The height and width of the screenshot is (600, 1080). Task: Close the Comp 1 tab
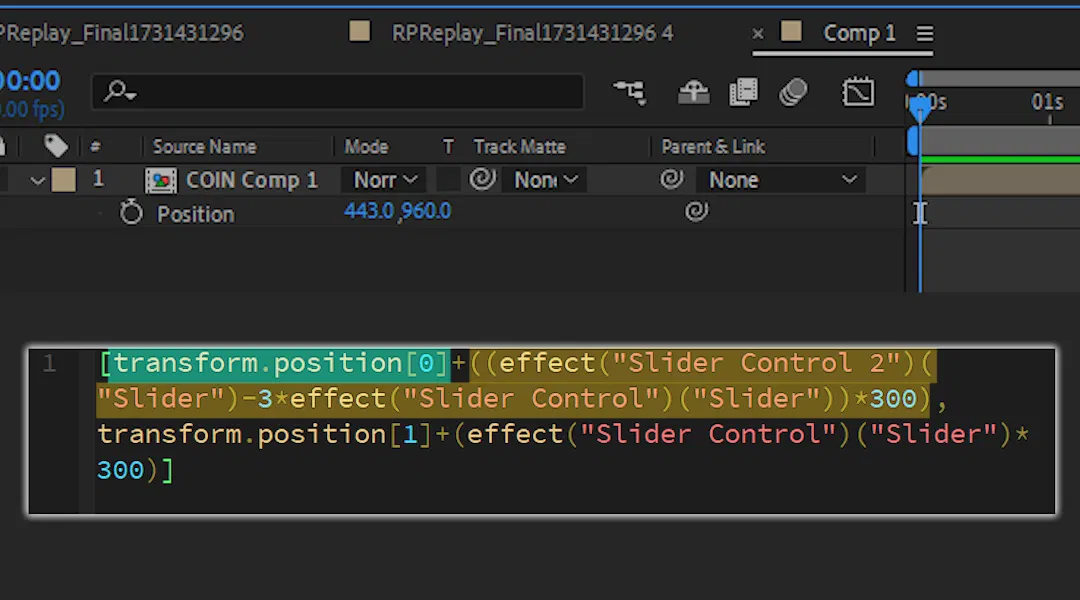758,33
